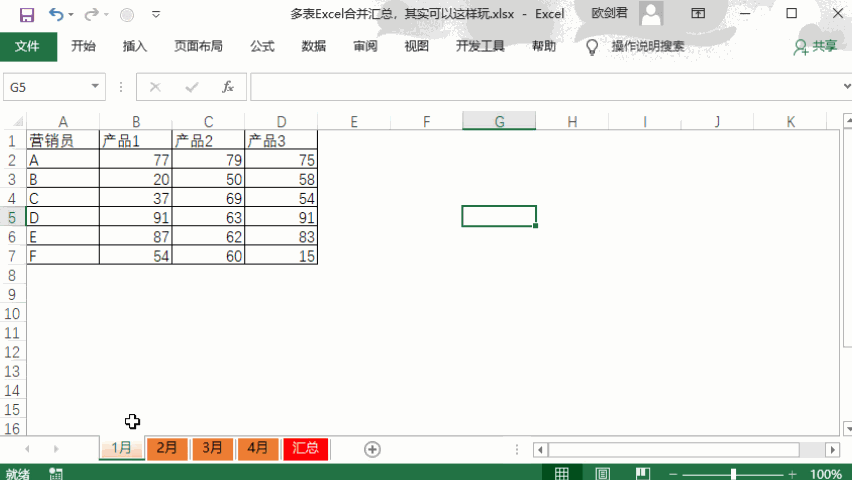Image resolution: width=852 pixels, height=480 pixels.
Task: Click cell D7 with value 15
Action: 281,256
